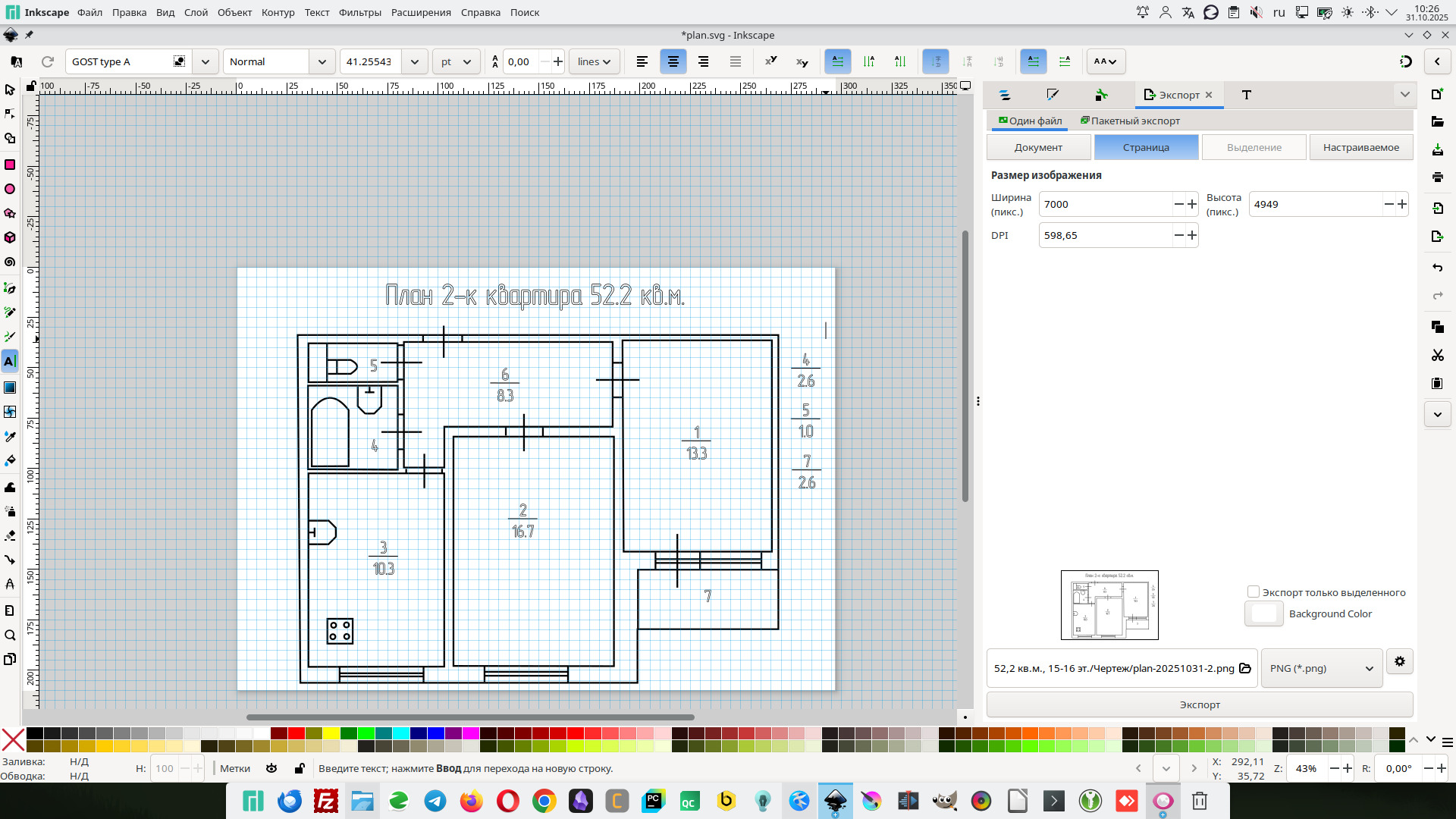Select the Gradient tool

click(10, 388)
